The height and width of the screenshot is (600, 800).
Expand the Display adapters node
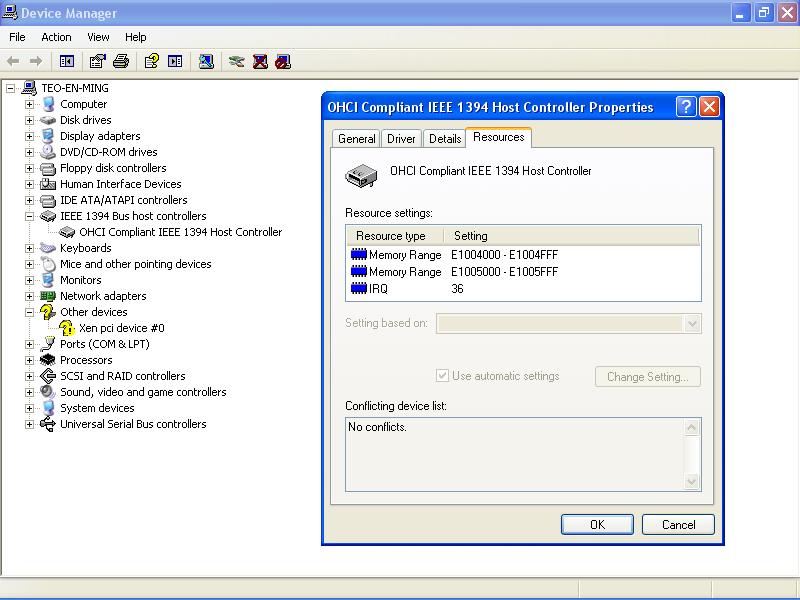(x=30, y=136)
